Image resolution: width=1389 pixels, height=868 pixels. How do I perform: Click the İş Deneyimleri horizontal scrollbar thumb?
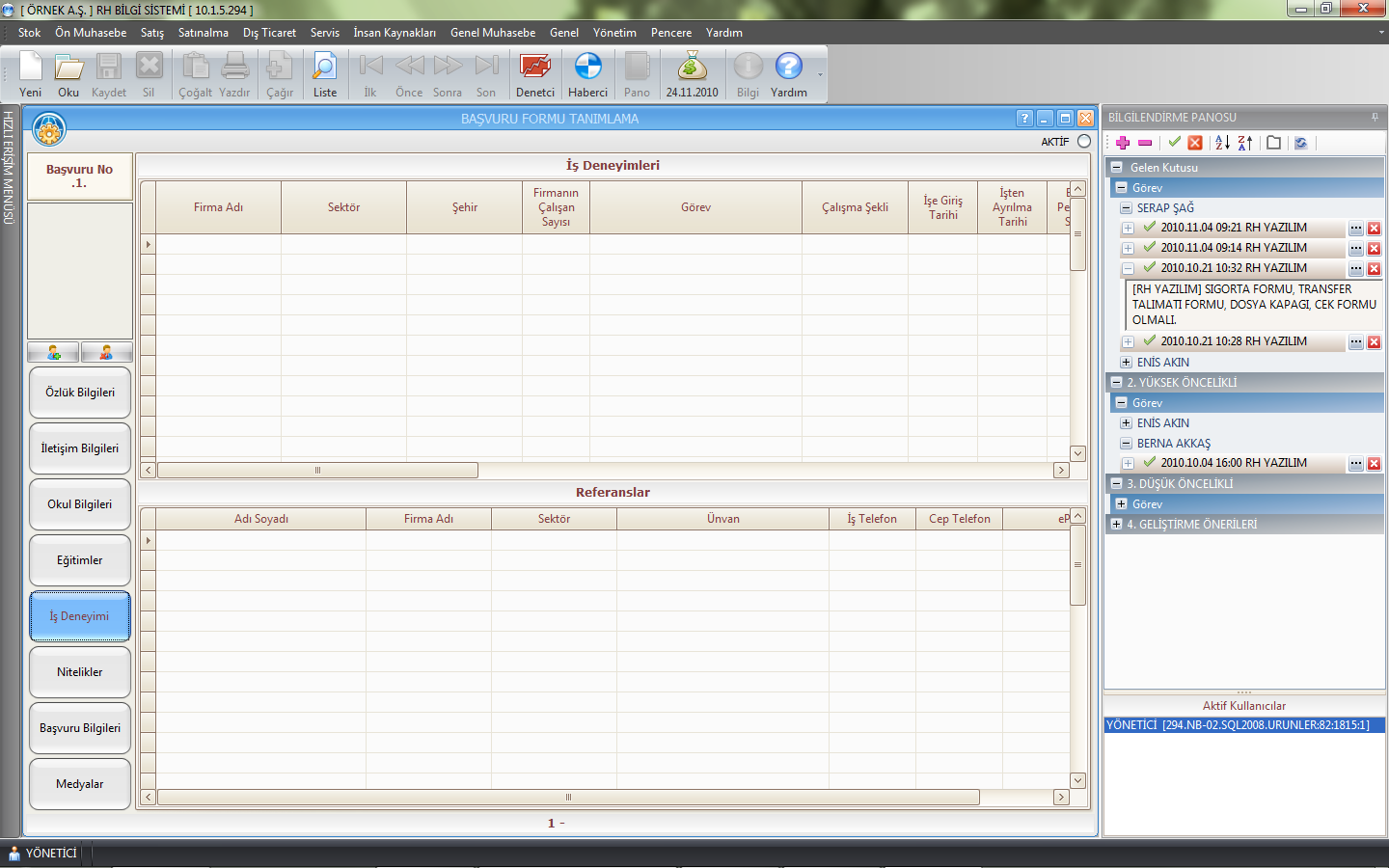[317, 471]
